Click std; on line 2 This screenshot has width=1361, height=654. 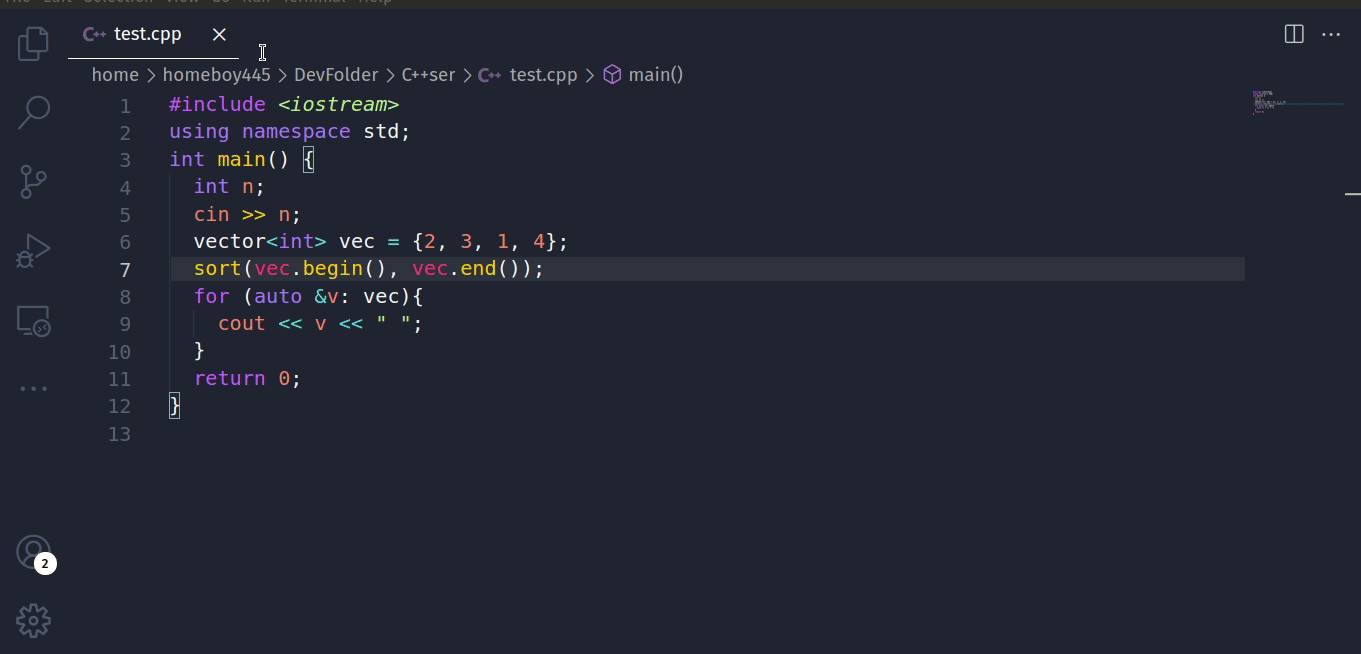tap(387, 131)
